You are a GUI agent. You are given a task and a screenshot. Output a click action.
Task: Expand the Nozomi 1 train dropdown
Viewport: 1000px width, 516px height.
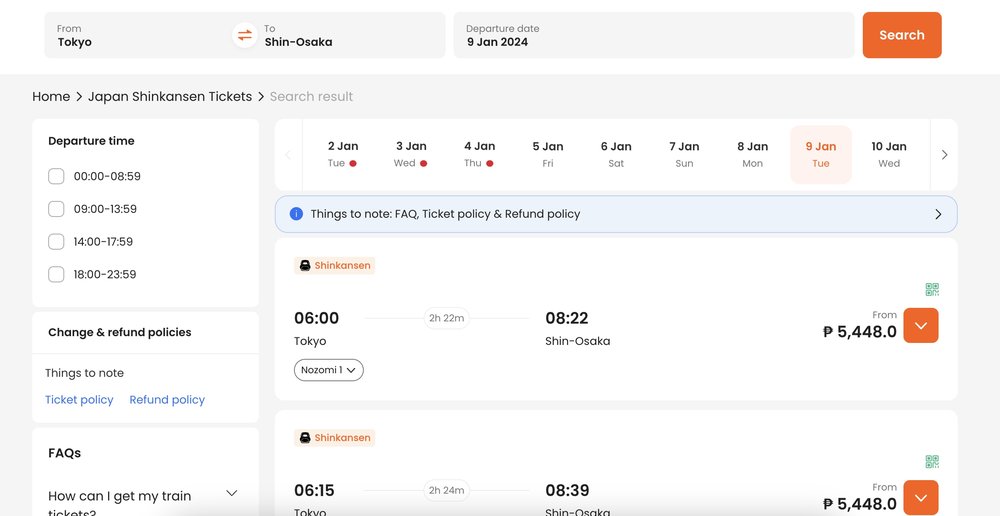tap(329, 370)
